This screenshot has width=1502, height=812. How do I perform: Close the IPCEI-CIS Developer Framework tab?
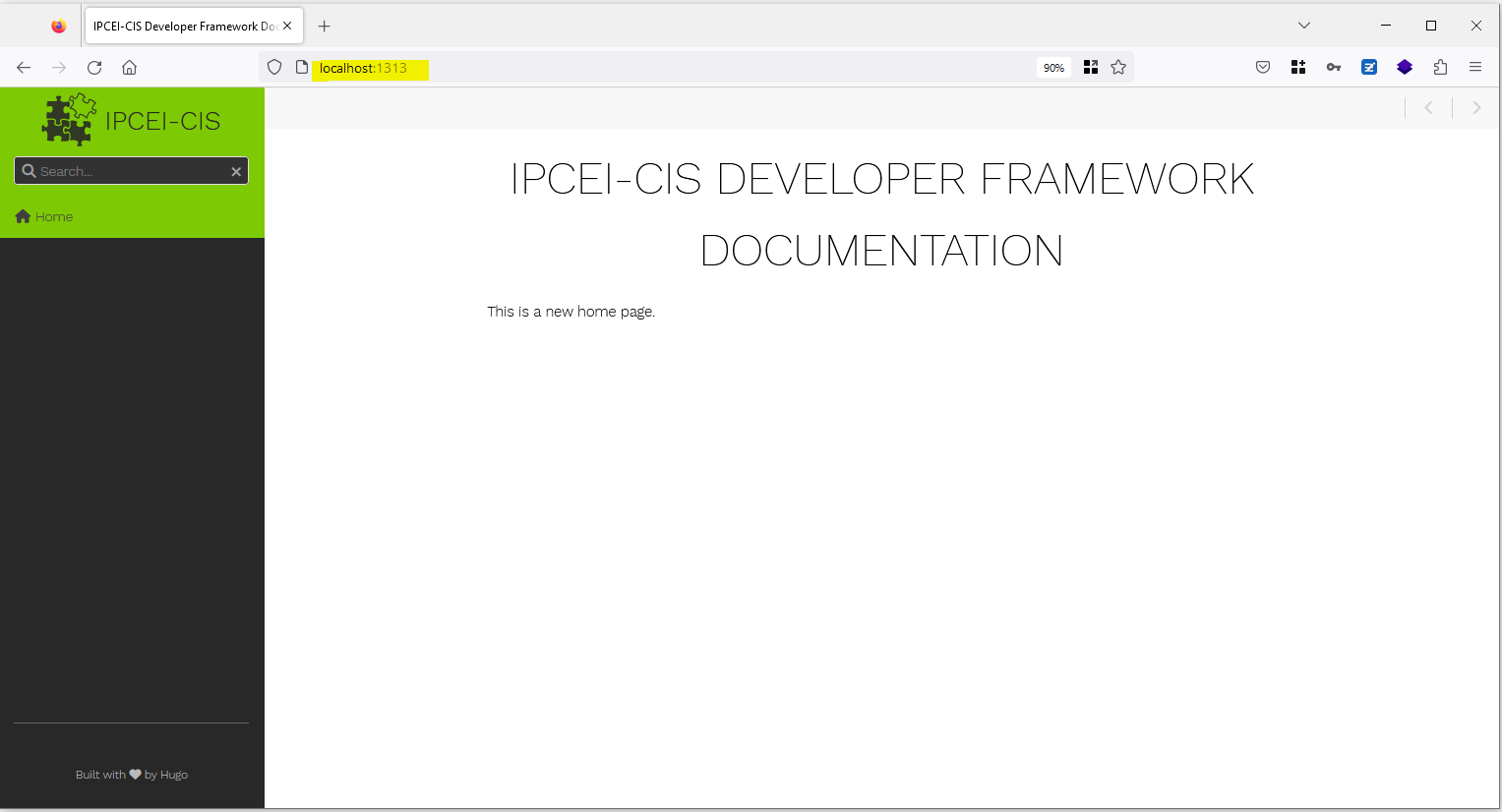[287, 27]
